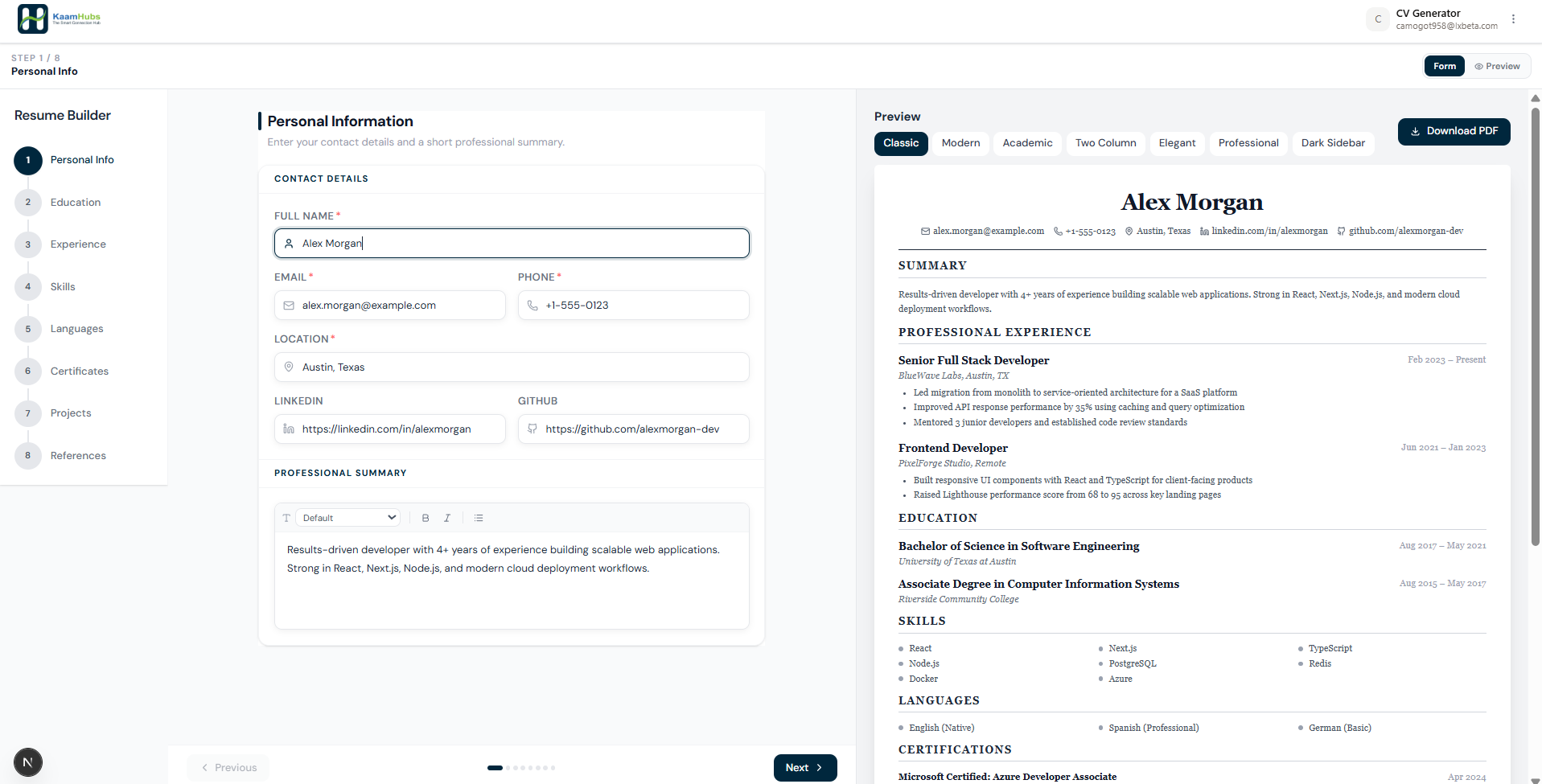Go to Skills step in sidebar
The height and width of the screenshot is (784, 1542).
pyautogui.click(x=63, y=287)
